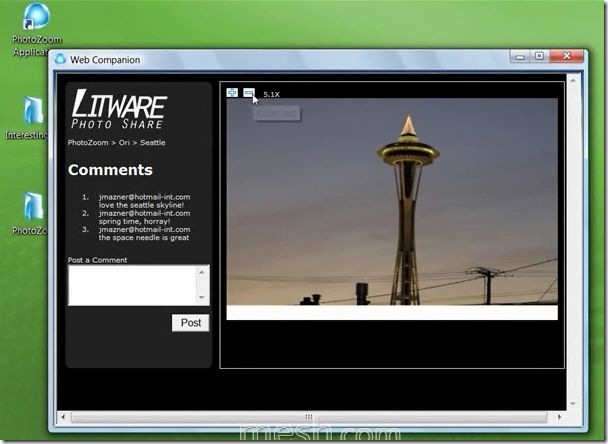
Task: Click the 5.1X zoom level text
Action: point(271,94)
